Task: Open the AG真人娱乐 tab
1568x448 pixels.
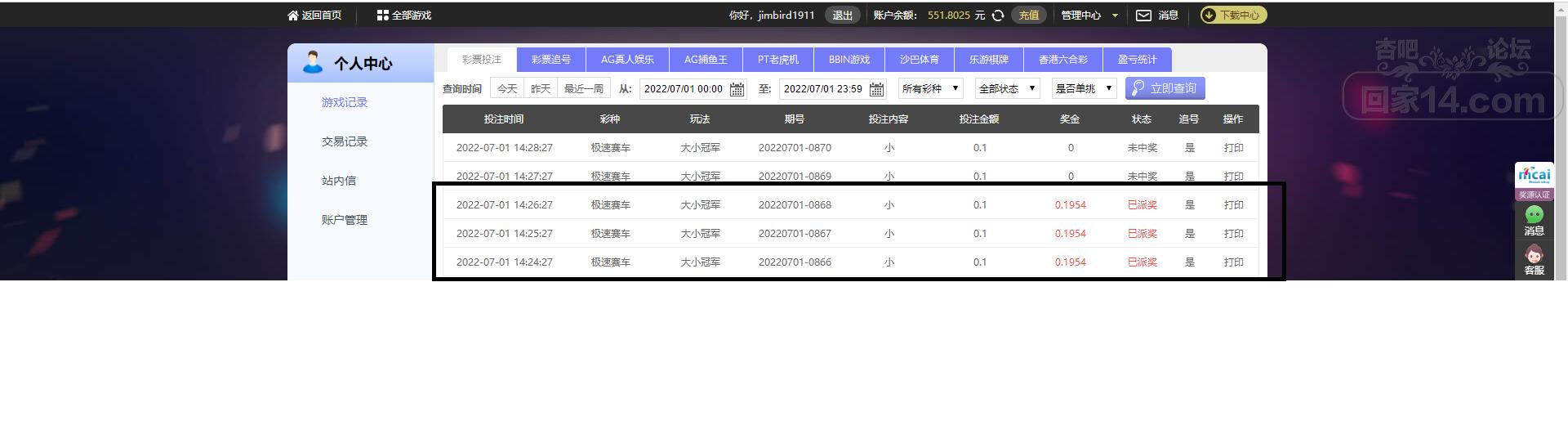Action: click(627, 60)
